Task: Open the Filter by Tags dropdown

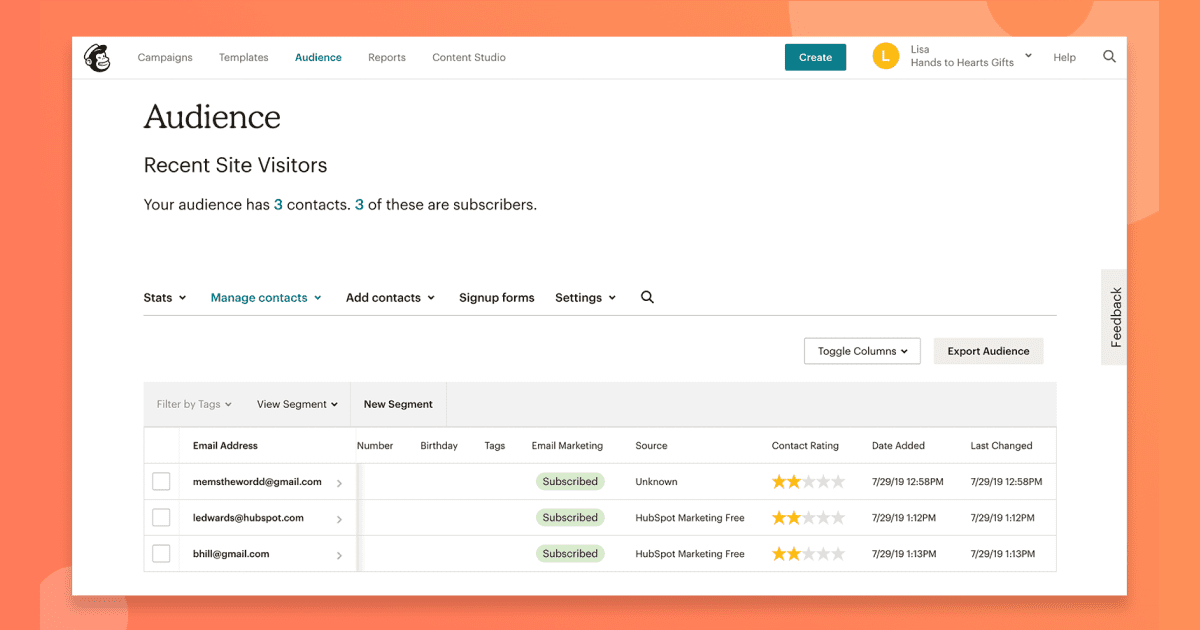Action: coord(194,405)
